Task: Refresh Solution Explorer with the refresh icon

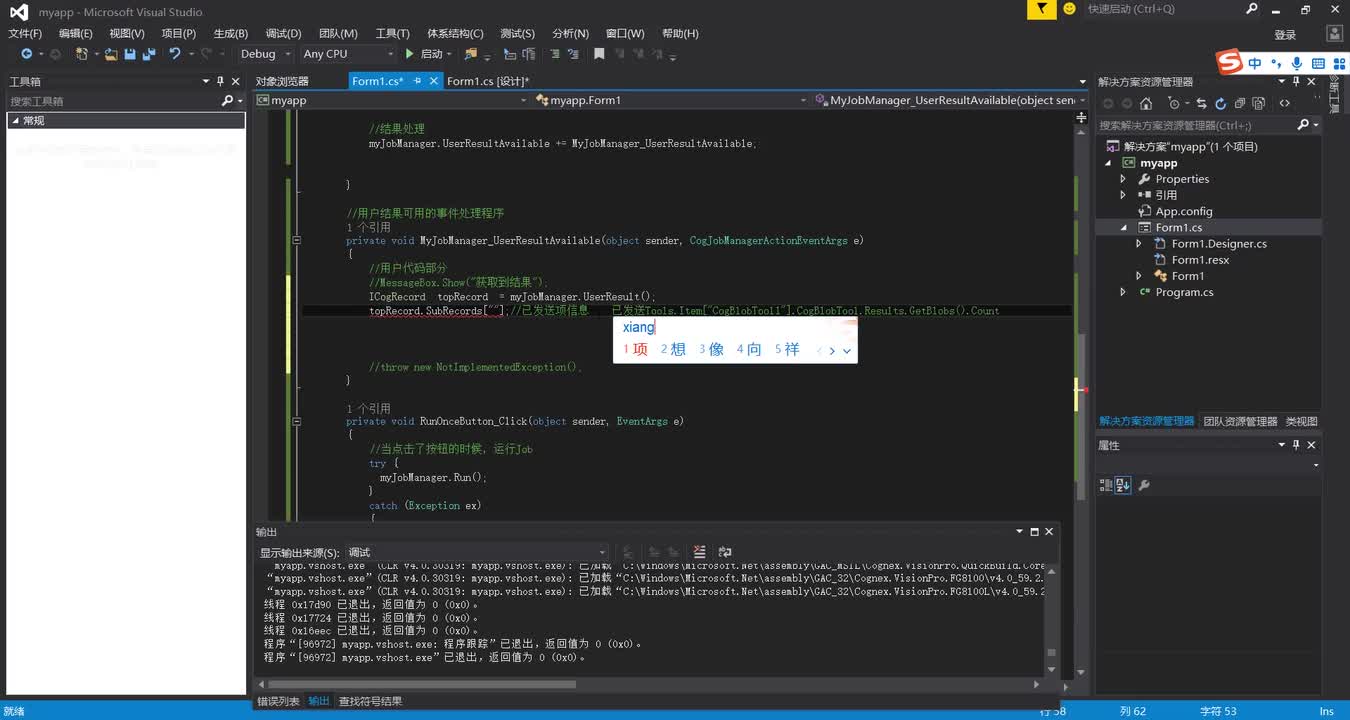Action: coord(1221,103)
